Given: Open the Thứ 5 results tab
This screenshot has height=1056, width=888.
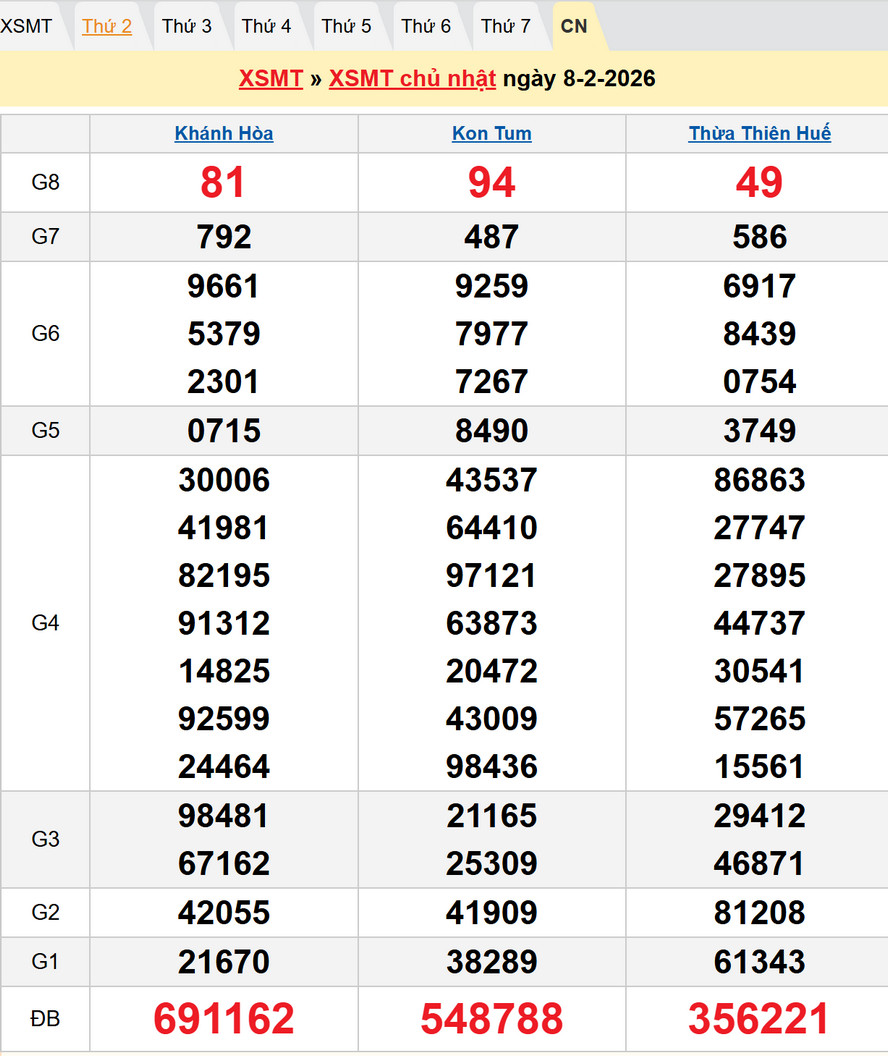Looking at the screenshot, I should [x=347, y=26].
